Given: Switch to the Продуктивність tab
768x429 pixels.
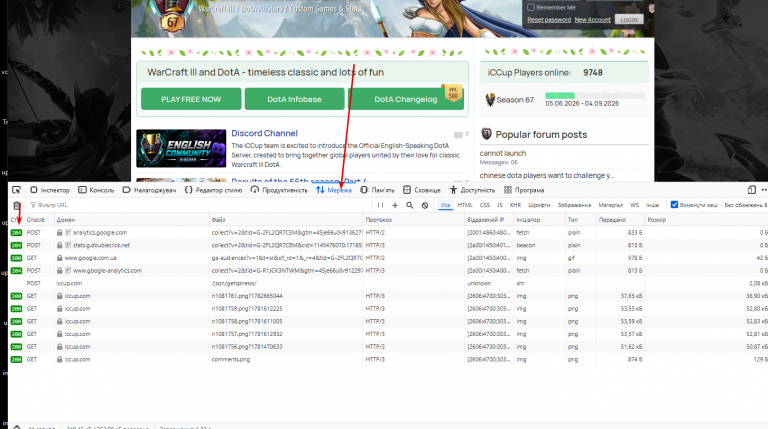Looking at the screenshot, I should click(279, 190).
